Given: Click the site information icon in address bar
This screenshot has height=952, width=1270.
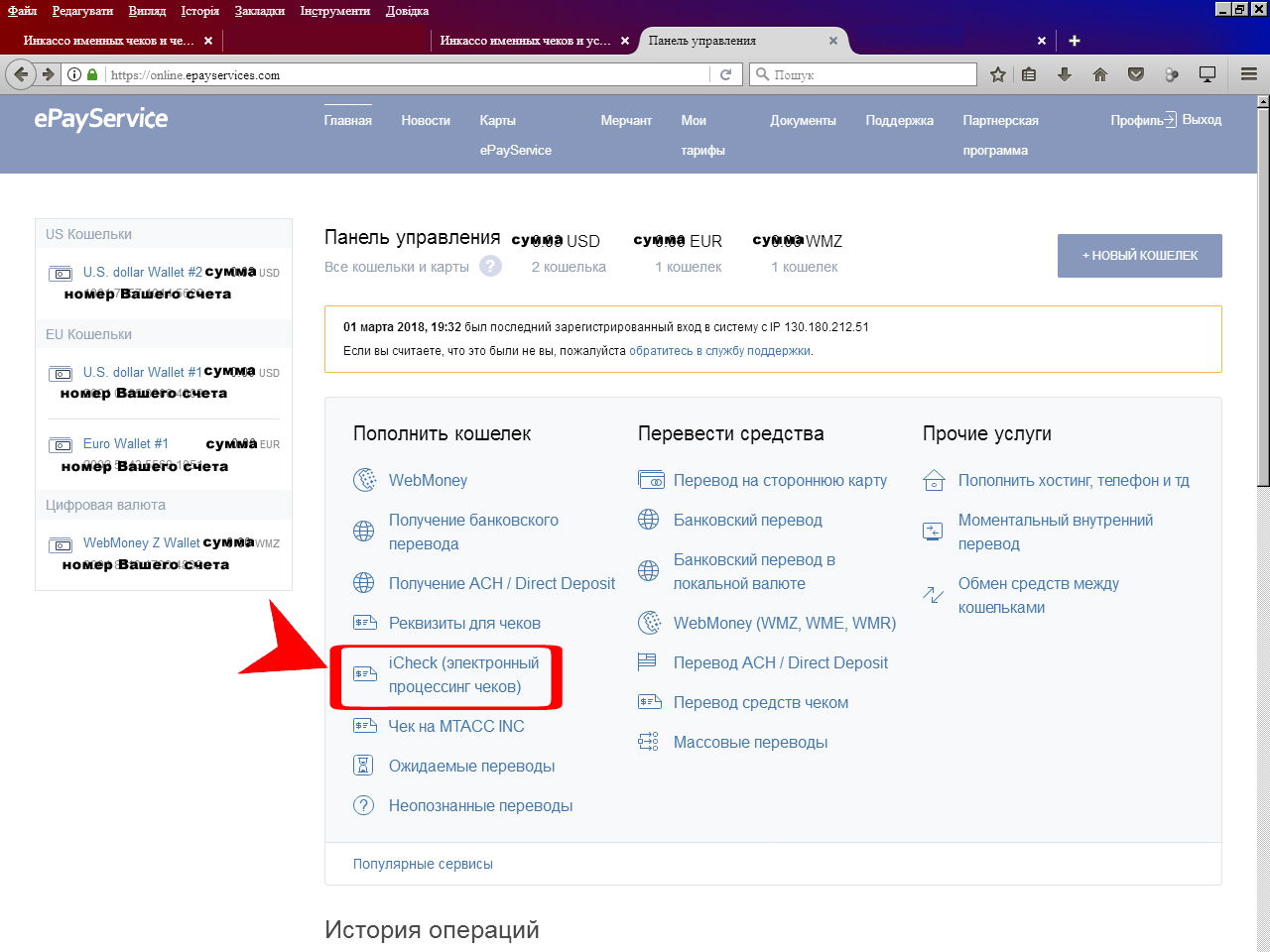Looking at the screenshot, I should click(x=74, y=74).
